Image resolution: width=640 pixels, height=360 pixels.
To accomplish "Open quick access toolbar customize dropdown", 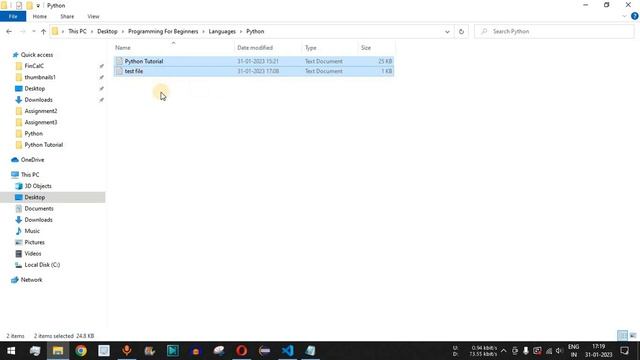I will [38, 5].
